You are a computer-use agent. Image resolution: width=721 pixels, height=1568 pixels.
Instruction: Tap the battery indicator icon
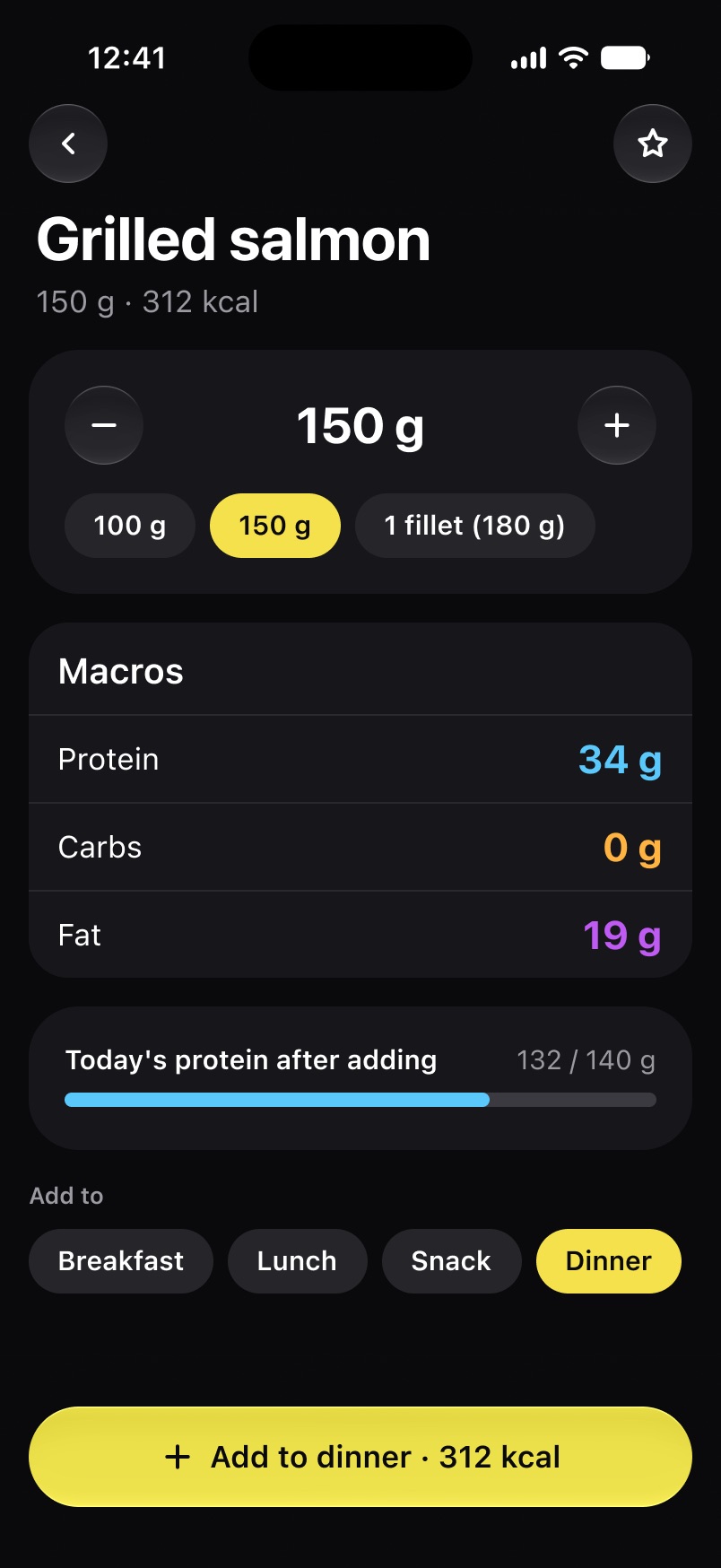click(x=625, y=58)
